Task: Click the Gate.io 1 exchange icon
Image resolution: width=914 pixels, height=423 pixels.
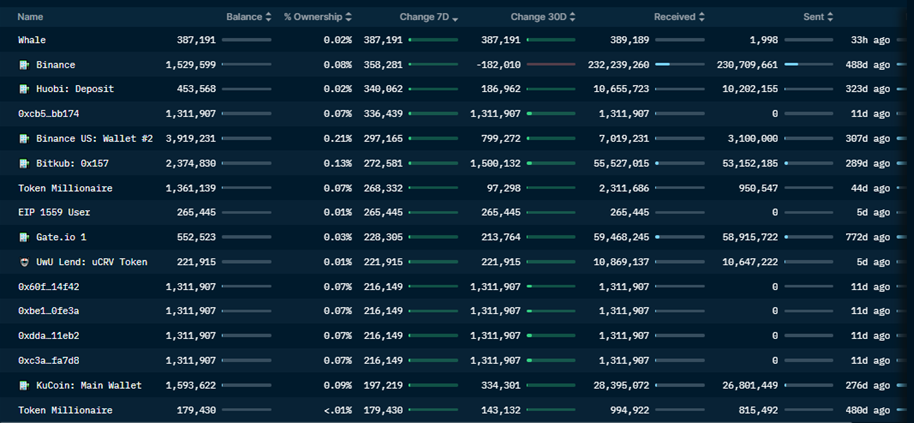Action: click(24, 237)
